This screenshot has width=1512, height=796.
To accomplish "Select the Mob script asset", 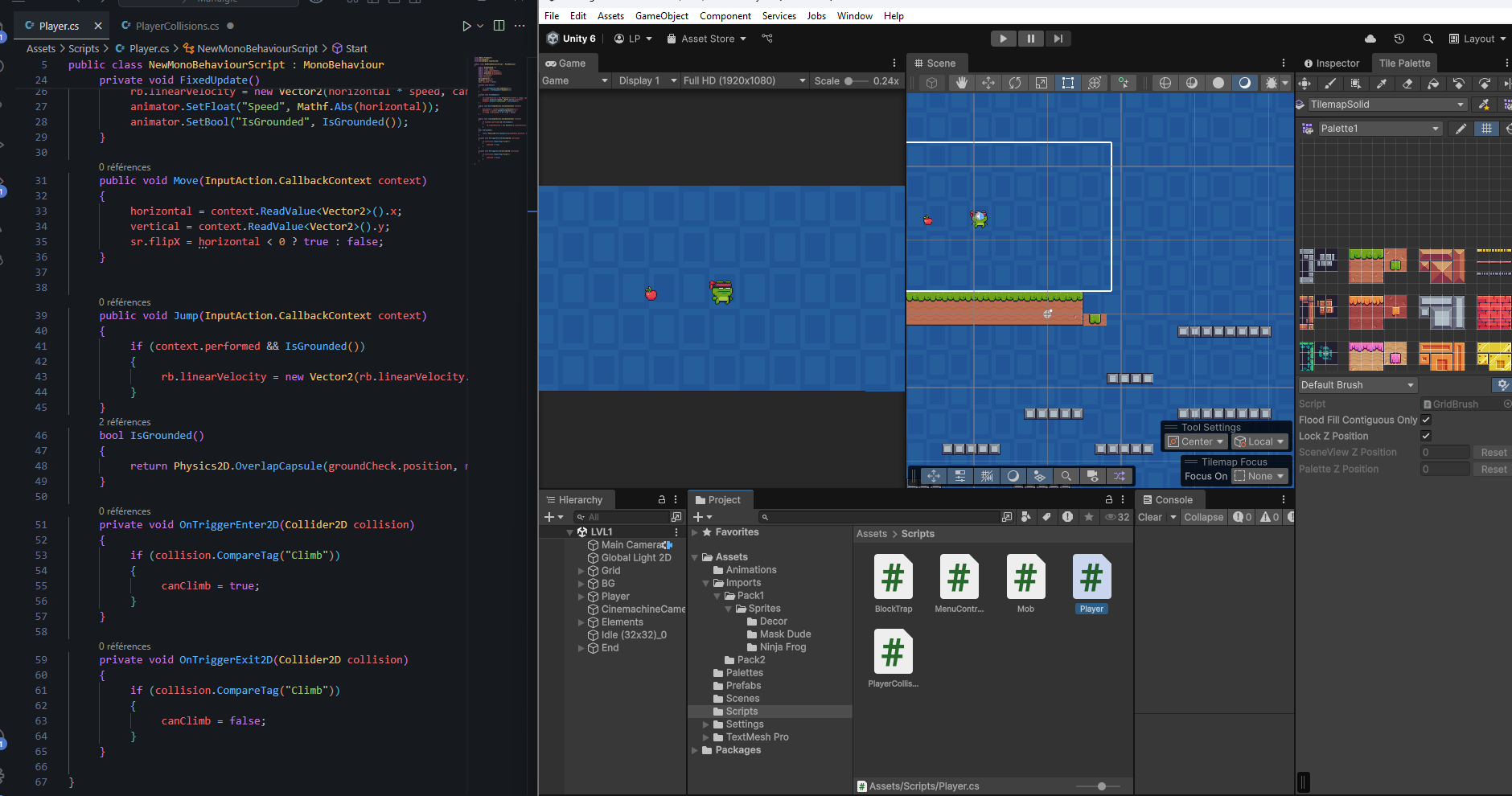I will pyautogui.click(x=1025, y=584).
